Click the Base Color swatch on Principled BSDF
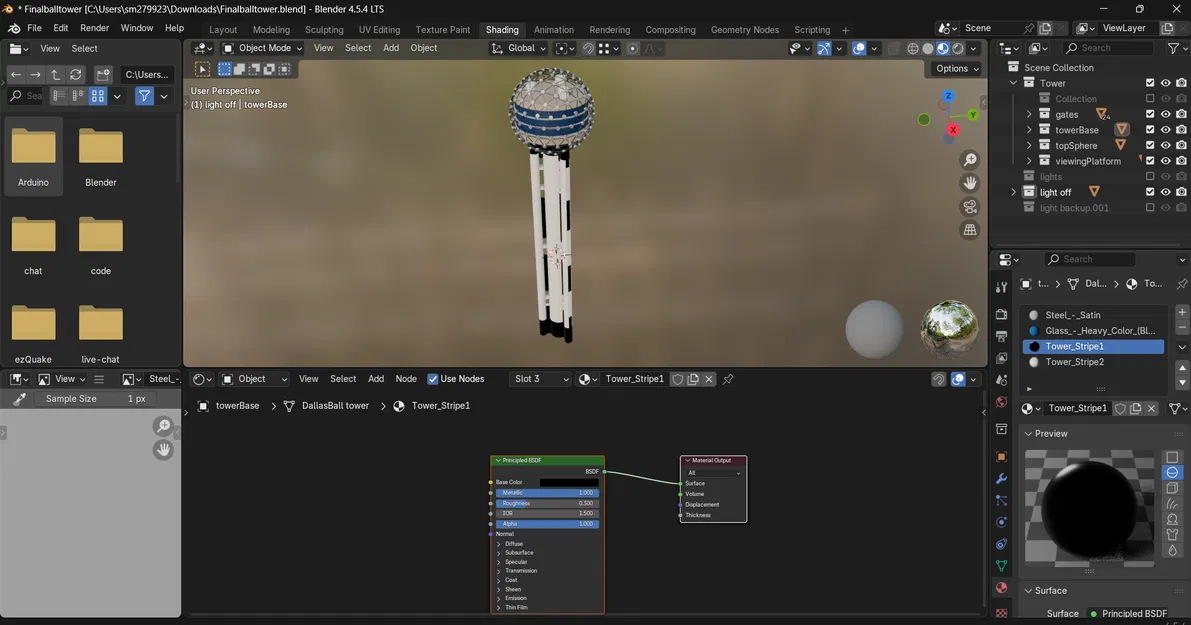 (x=568, y=482)
